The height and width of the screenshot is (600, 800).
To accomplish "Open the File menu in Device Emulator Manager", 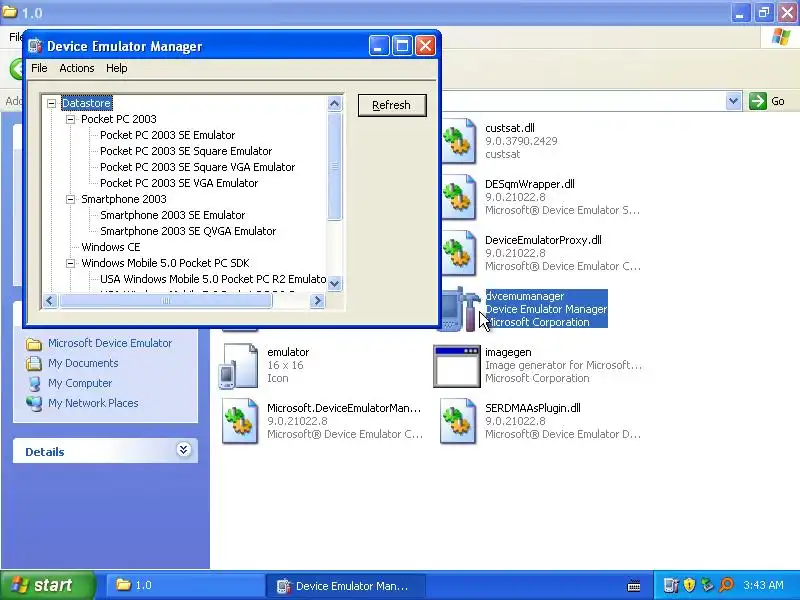I will tap(39, 68).
